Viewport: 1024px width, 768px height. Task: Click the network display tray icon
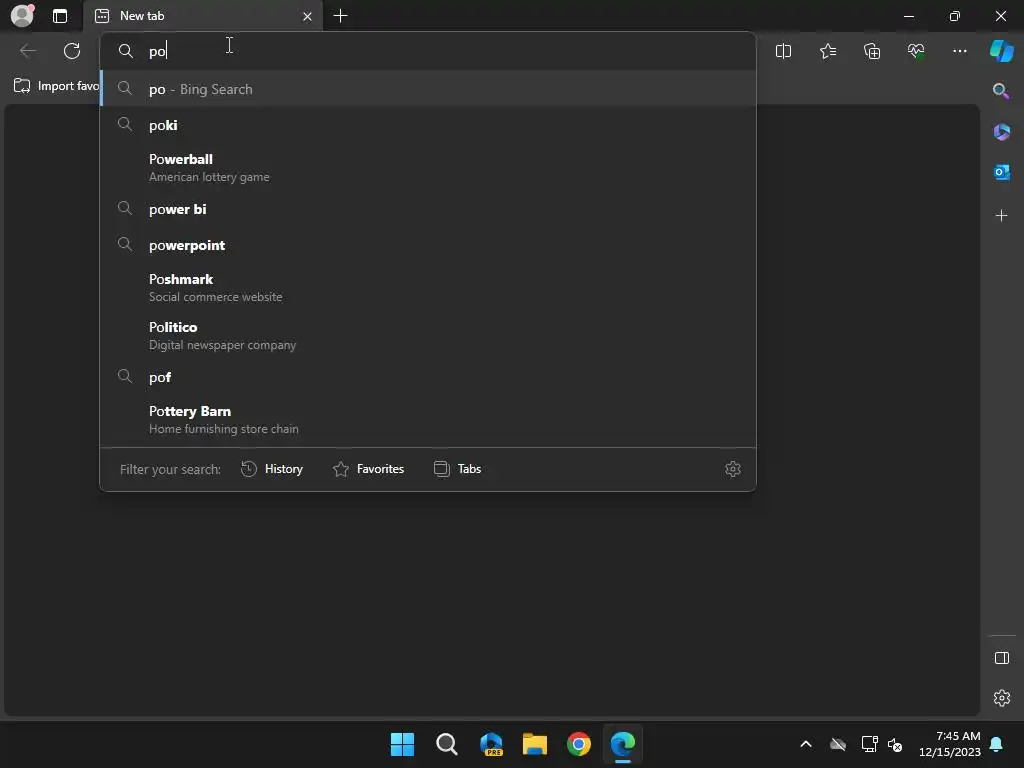(869, 744)
